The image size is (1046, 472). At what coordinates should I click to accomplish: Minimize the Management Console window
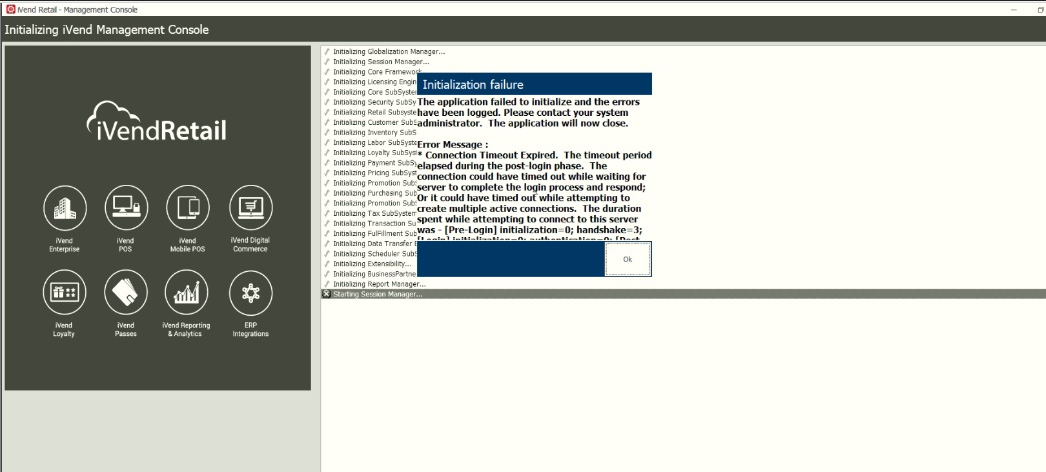[1014, 9]
